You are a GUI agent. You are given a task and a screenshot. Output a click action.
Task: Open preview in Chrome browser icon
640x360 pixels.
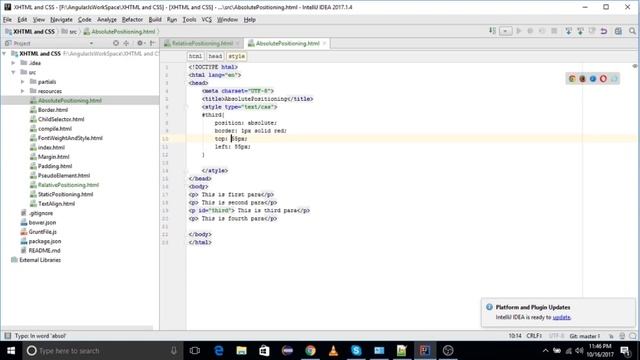572,79
